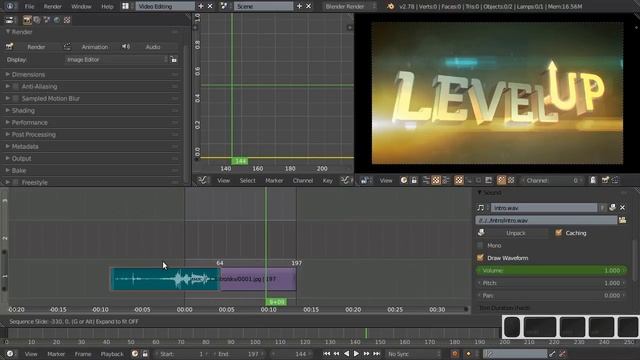Image resolution: width=640 pixels, height=360 pixels.
Task: Play the animation in reverse
Action: tap(347, 354)
